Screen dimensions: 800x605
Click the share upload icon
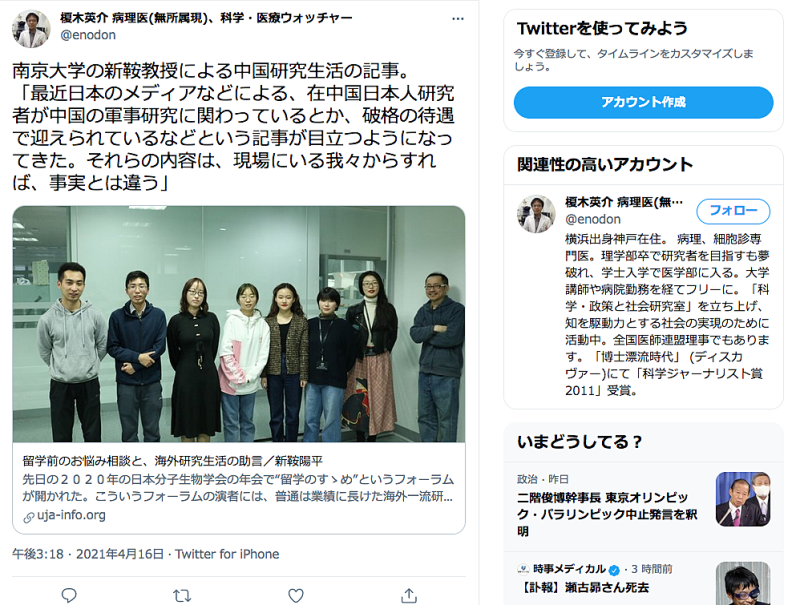[x=409, y=595]
